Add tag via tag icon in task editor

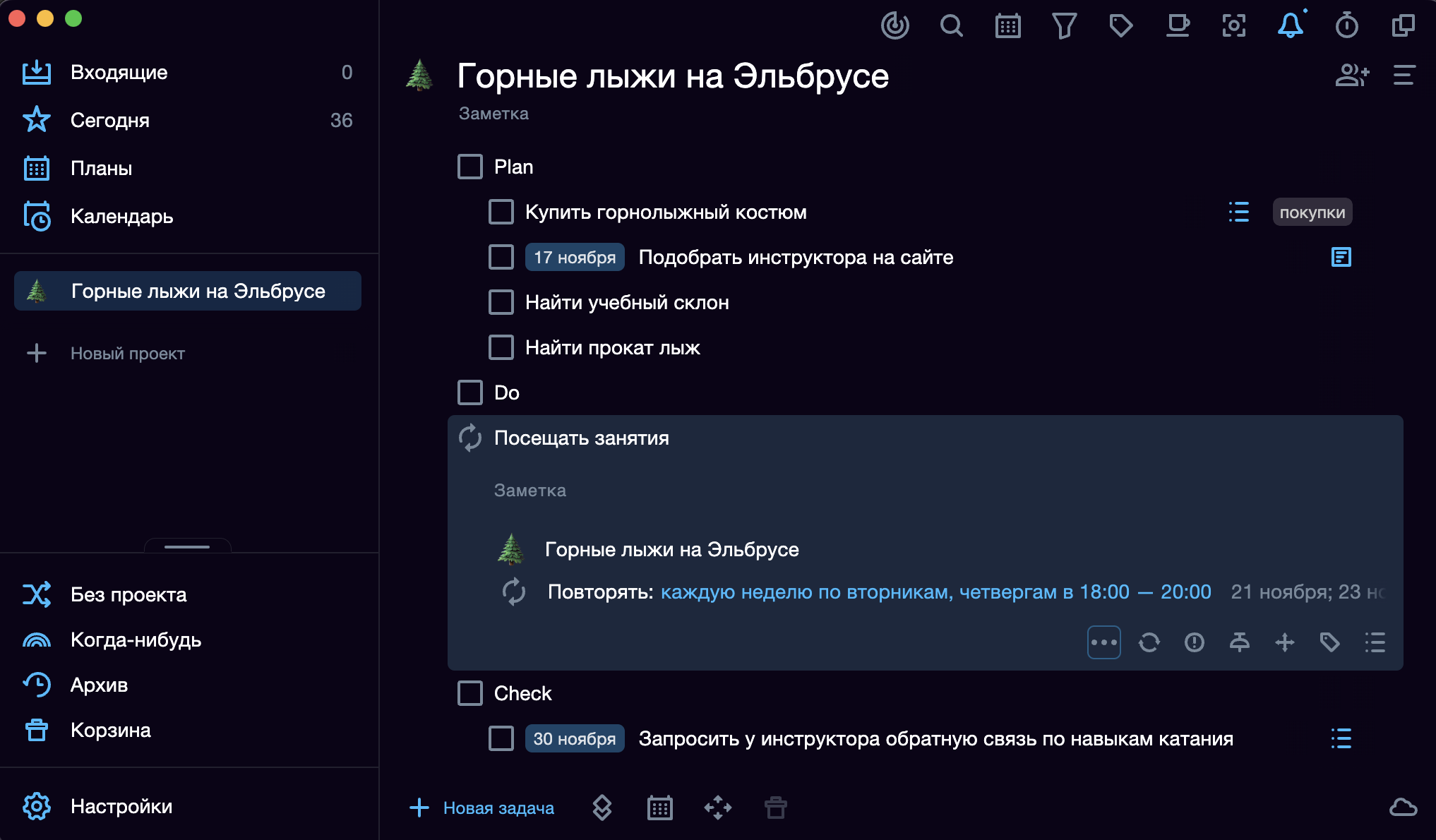coord(1330,642)
